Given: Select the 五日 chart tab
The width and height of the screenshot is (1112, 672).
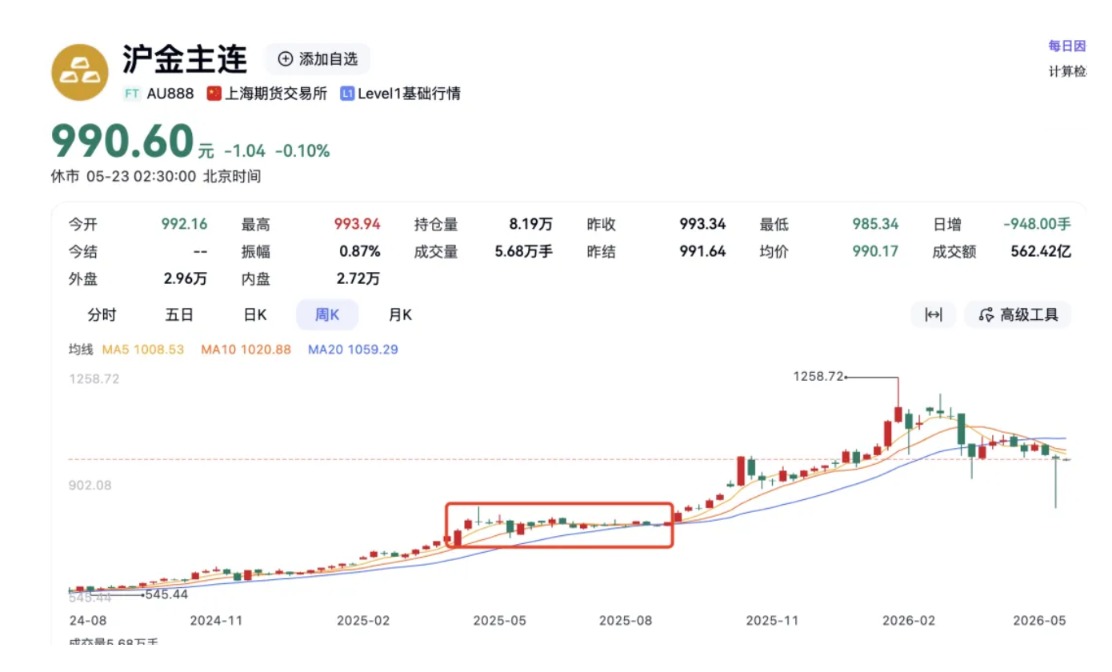Looking at the screenshot, I should click(179, 315).
